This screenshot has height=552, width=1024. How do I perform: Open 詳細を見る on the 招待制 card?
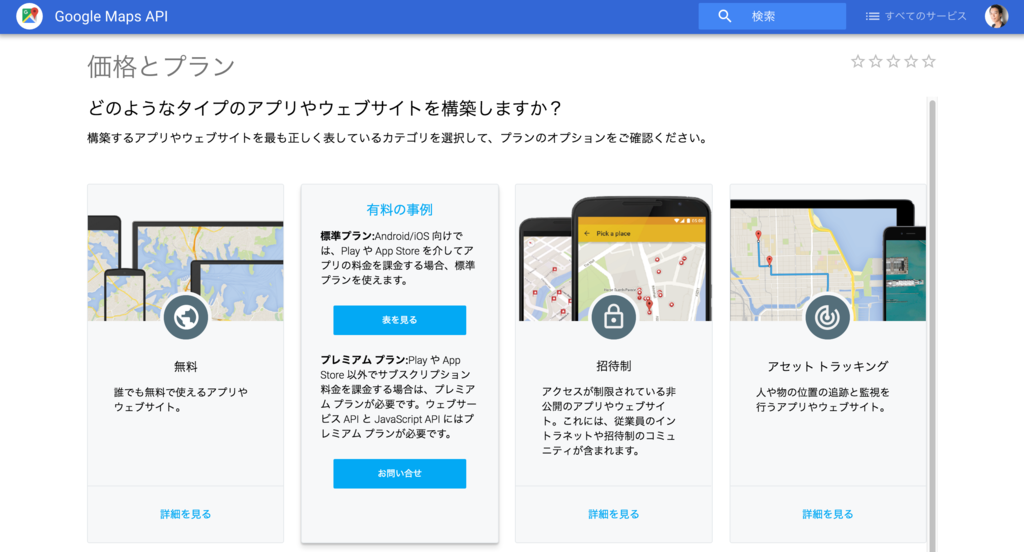click(x=613, y=514)
